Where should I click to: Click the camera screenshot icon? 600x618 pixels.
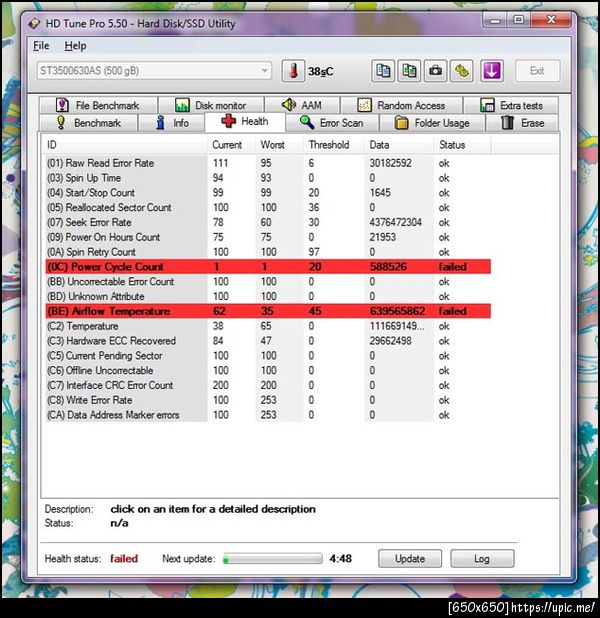point(435,71)
